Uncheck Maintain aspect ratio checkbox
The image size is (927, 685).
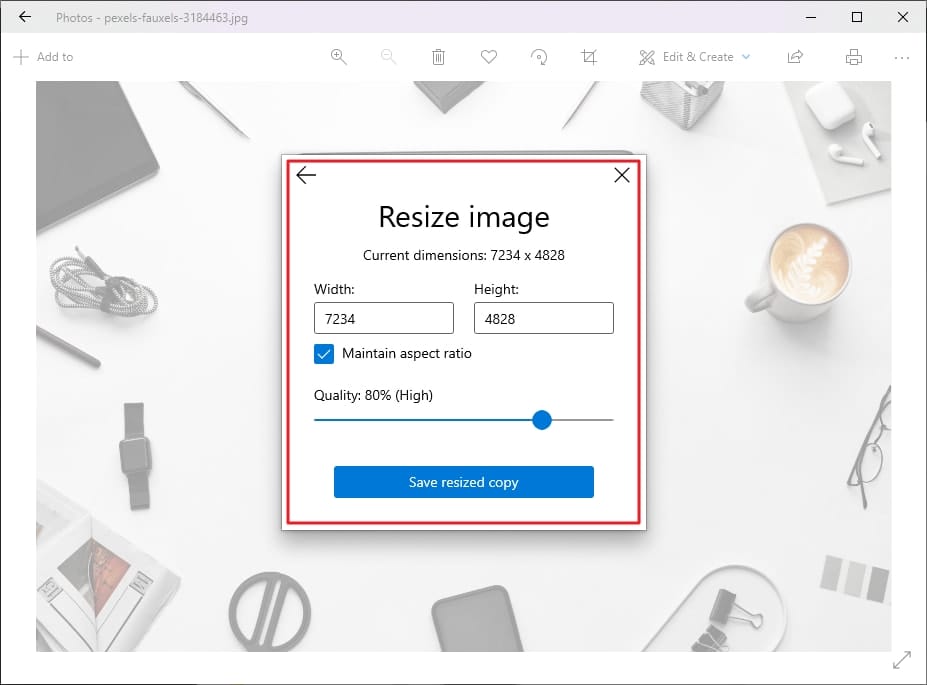click(324, 354)
